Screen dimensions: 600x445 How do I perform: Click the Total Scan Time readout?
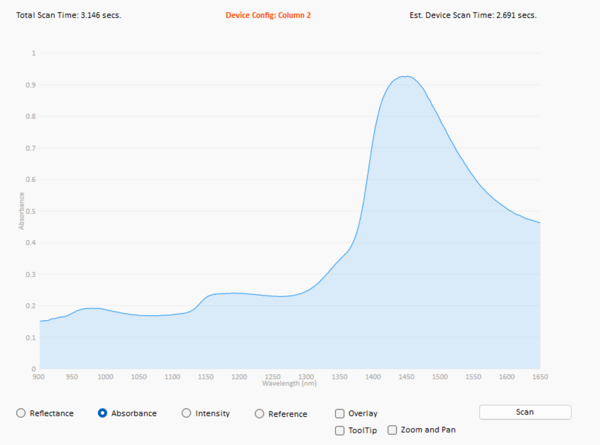(69, 15)
